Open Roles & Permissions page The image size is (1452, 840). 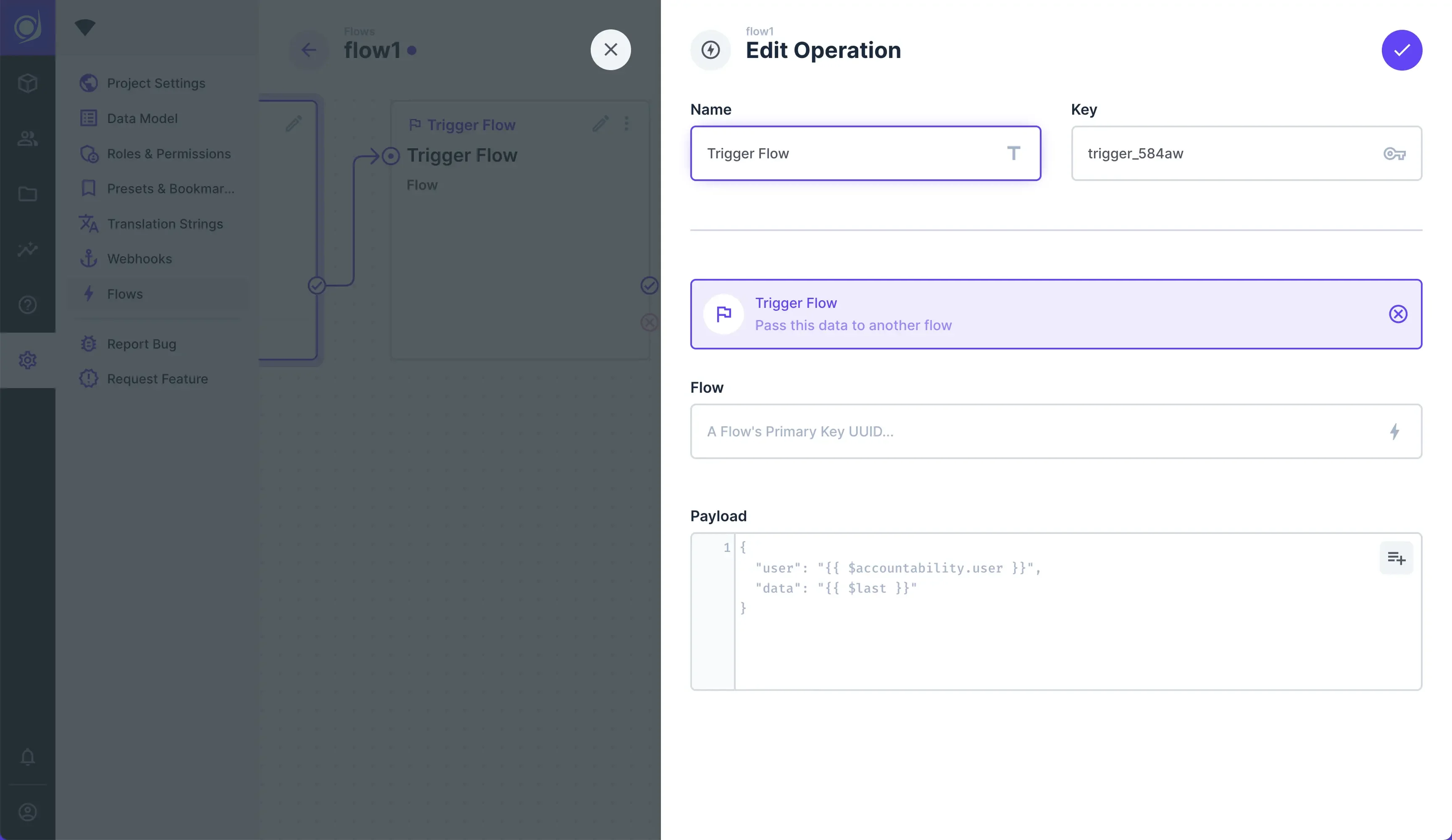point(168,154)
